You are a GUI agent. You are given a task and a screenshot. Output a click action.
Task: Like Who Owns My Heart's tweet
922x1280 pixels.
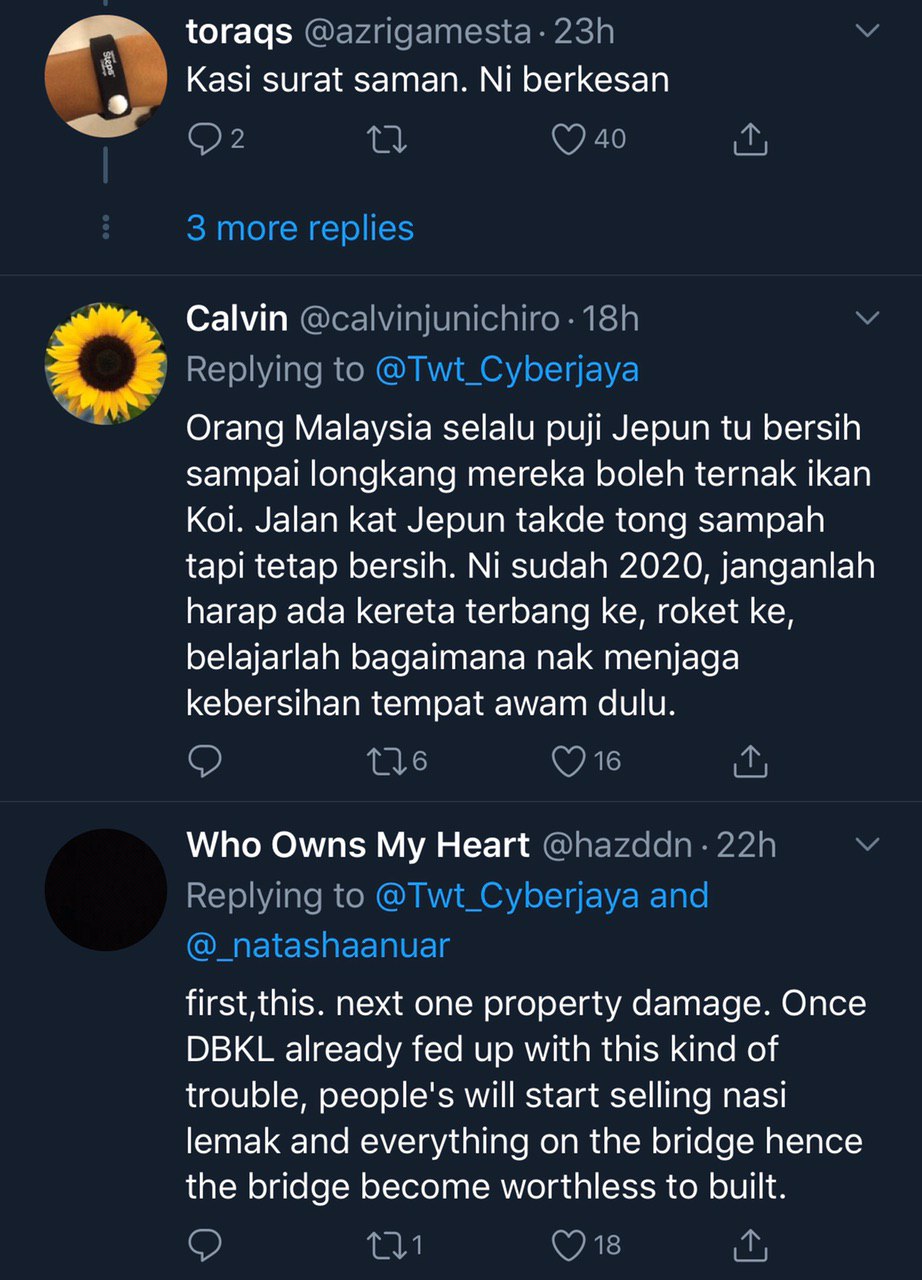tap(569, 1245)
